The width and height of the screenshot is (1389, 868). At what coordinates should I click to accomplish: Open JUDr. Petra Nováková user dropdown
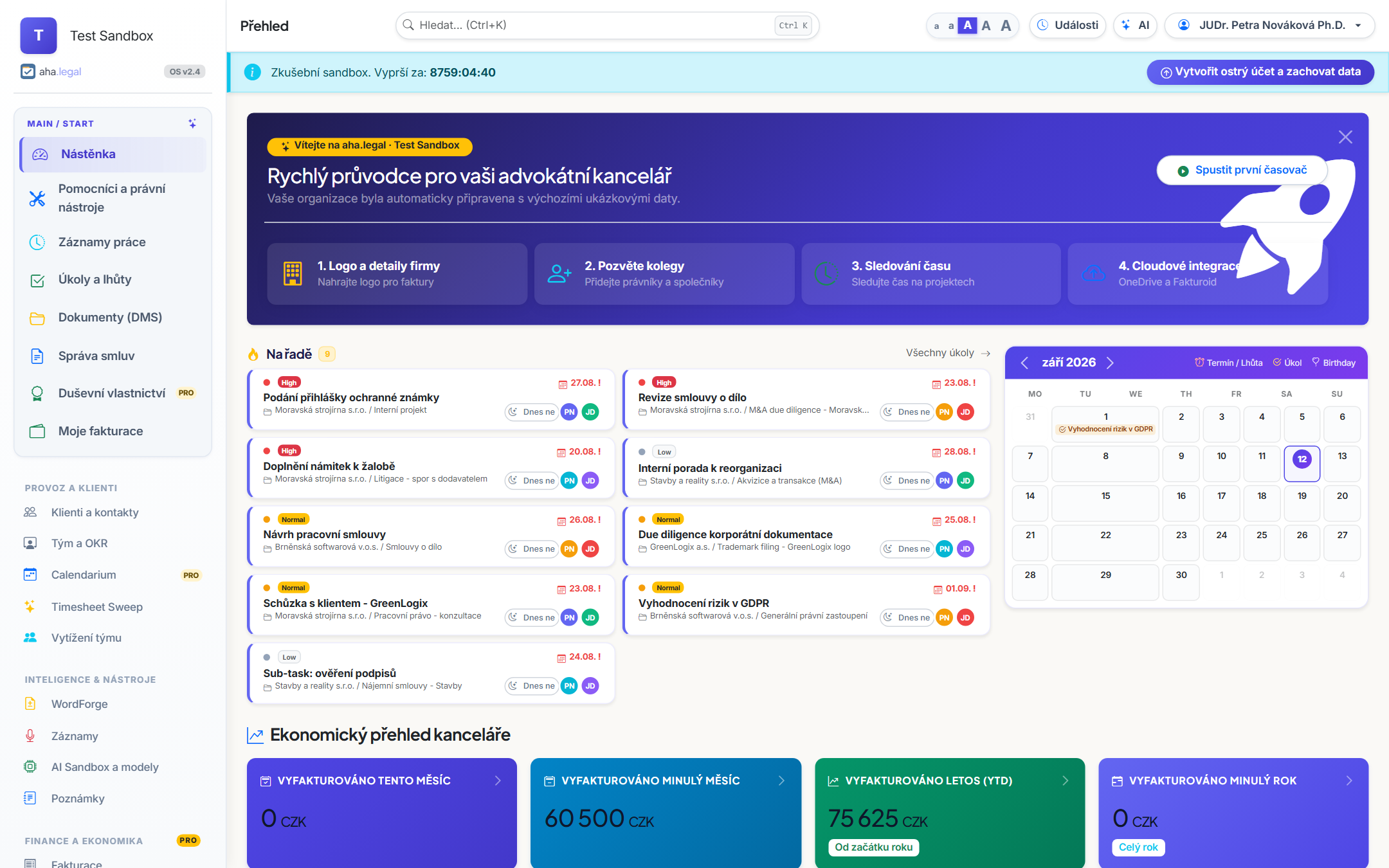point(1269,26)
